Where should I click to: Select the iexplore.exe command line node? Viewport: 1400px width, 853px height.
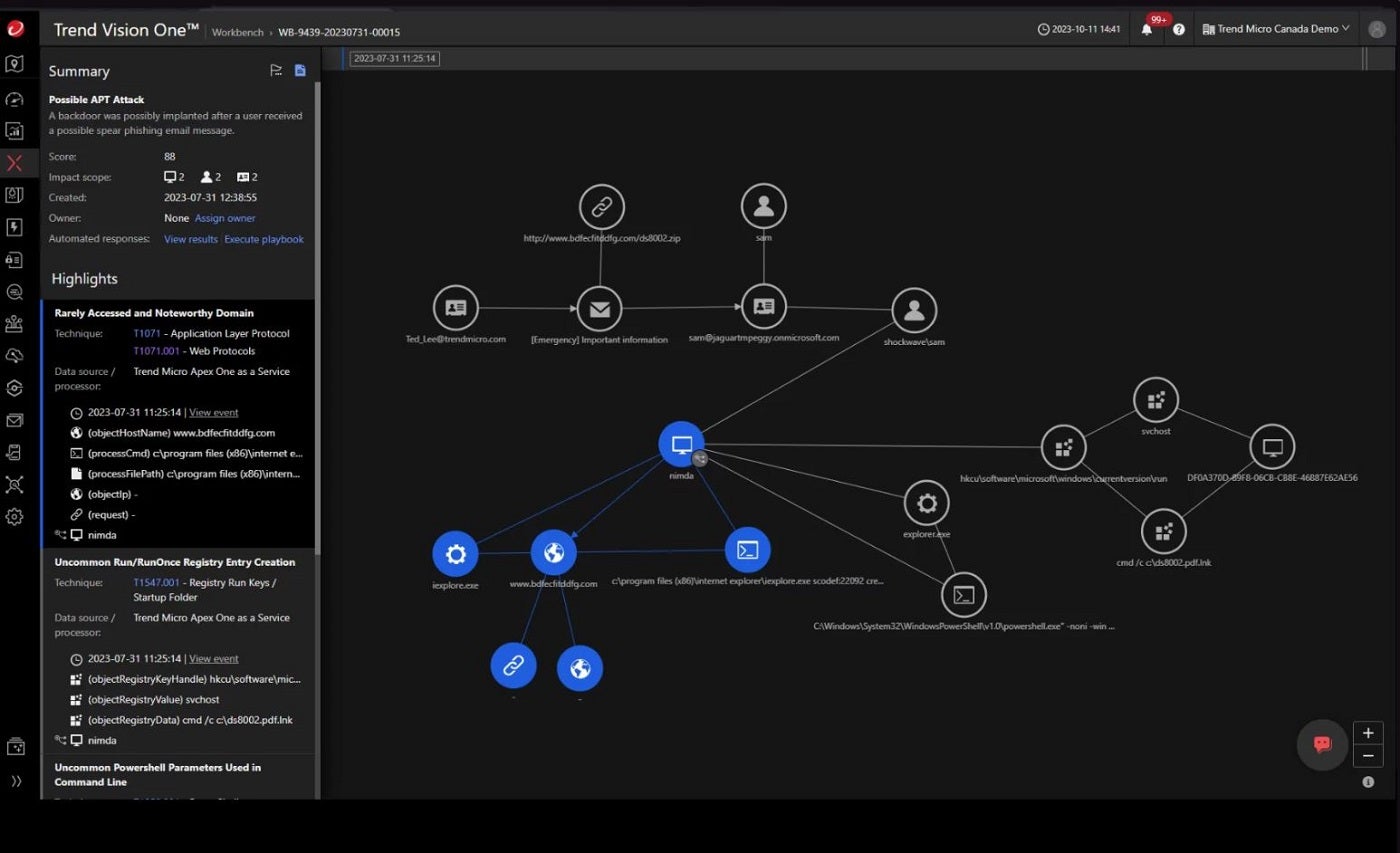point(747,549)
